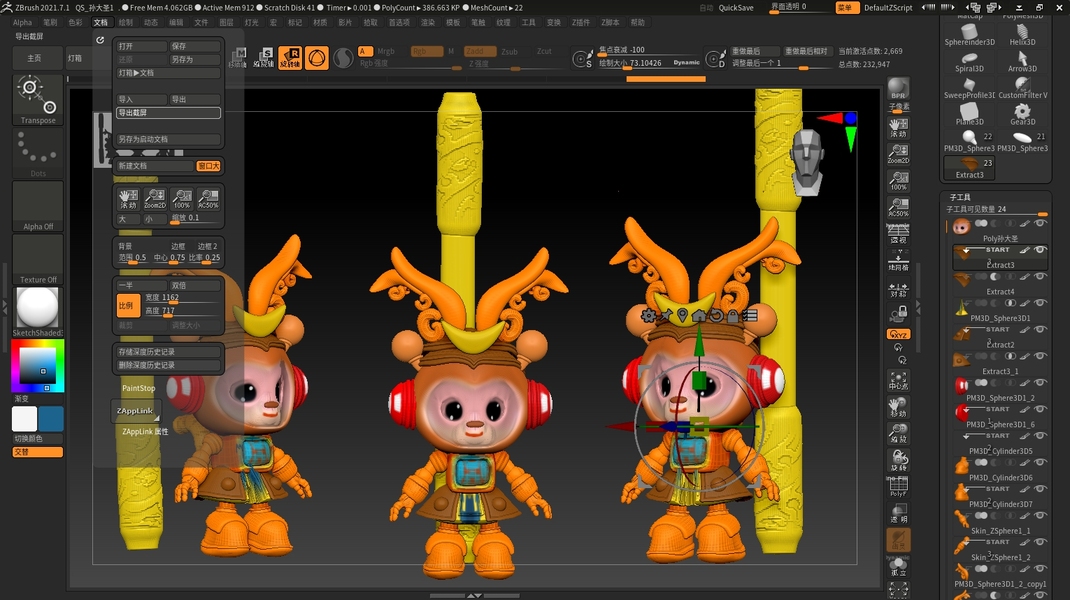Click the gizmo home reset icon

699,315
